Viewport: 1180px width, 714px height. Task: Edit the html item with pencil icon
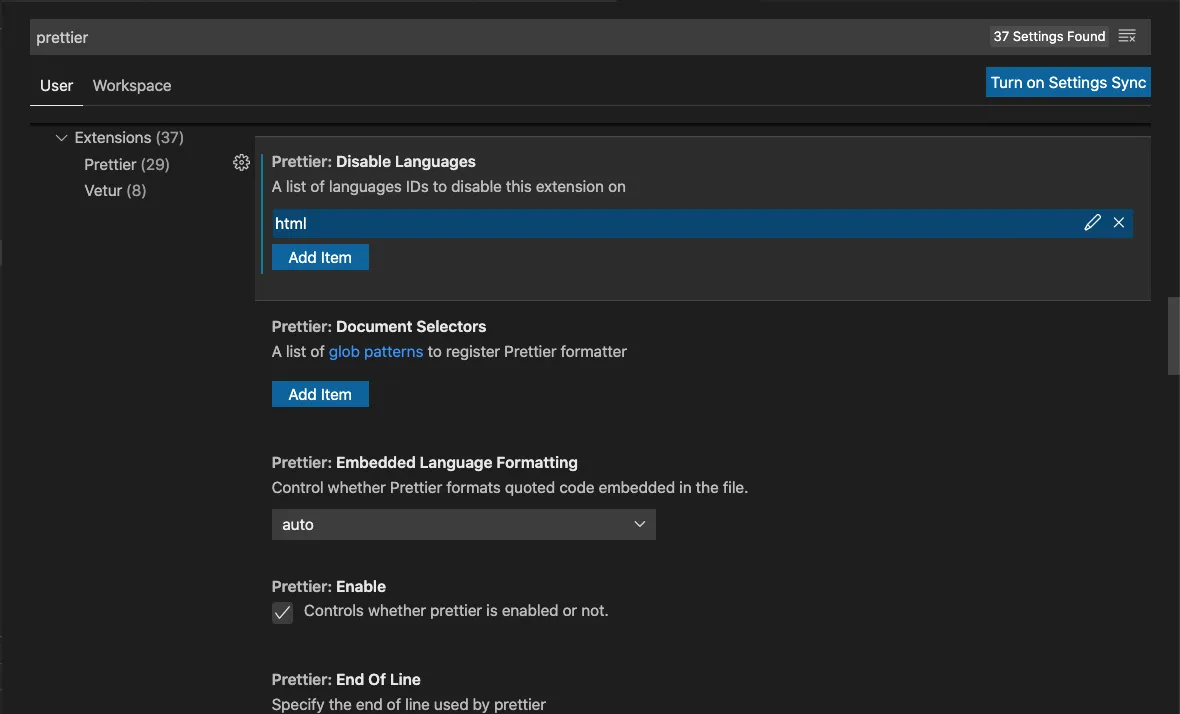coord(1092,223)
